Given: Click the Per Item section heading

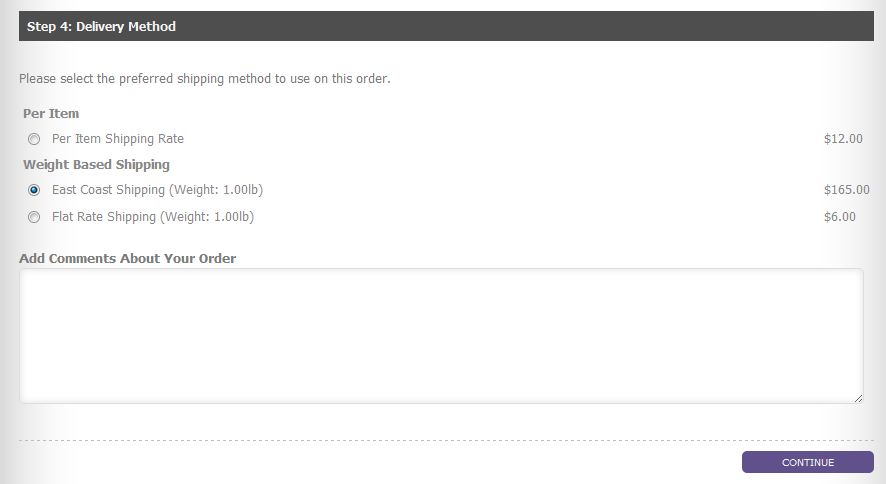Looking at the screenshot, I should point(51,114).
